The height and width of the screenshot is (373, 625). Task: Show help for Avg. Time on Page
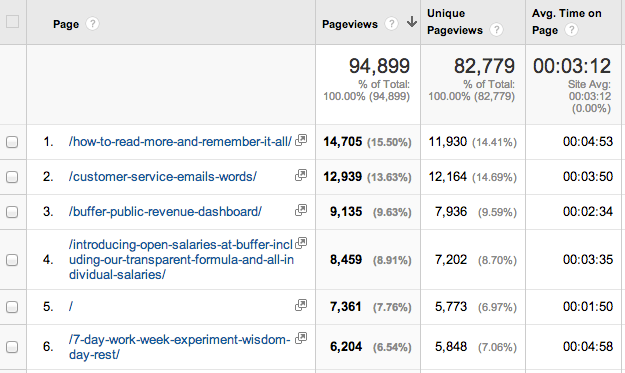click(571, 30)
